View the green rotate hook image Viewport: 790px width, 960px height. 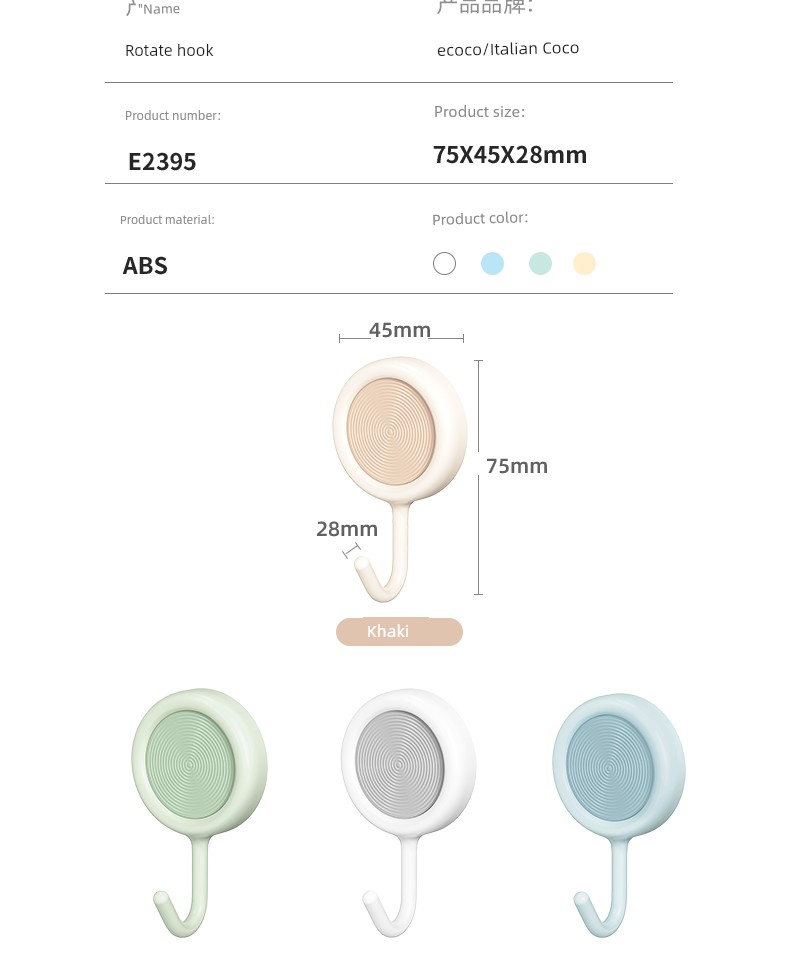(199, 813)
